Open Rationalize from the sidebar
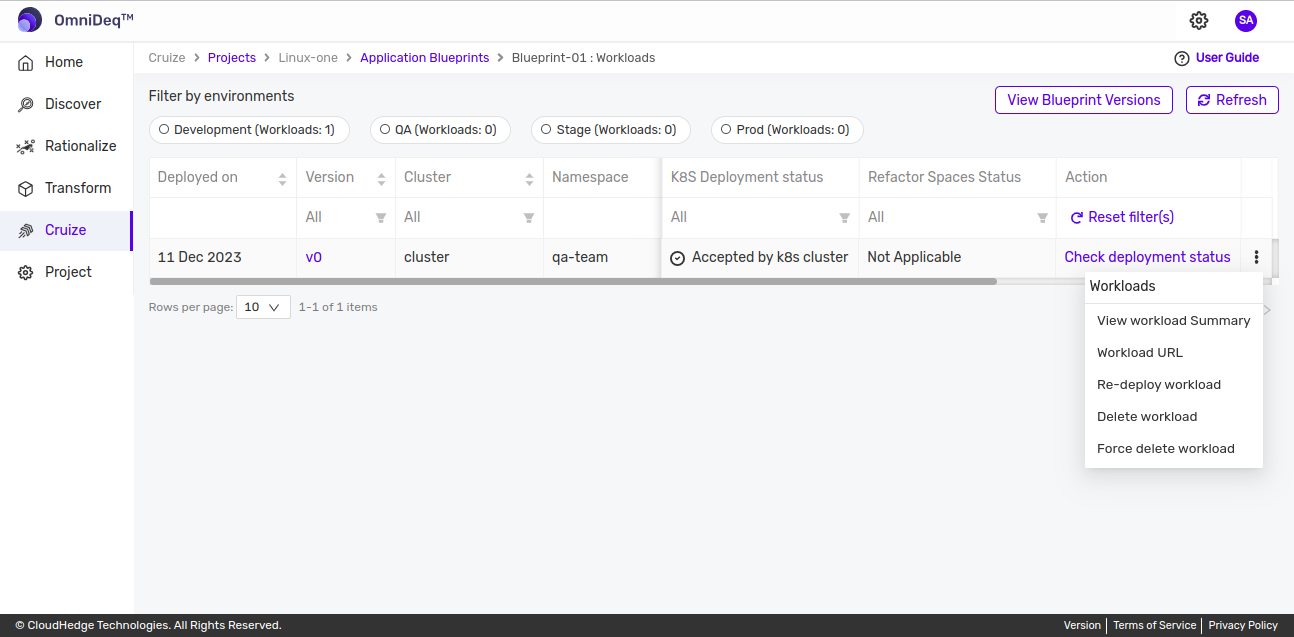1294x637 pixels. (65, 146)
